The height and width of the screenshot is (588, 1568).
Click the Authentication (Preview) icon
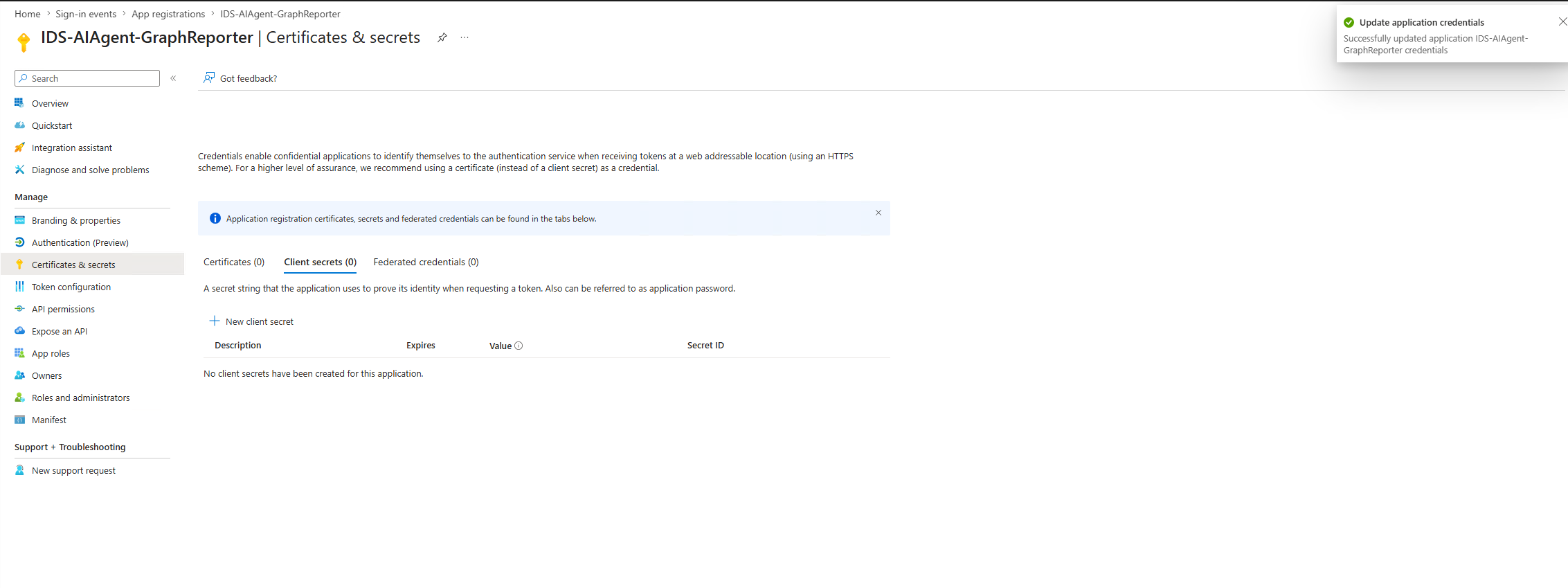tap(19, 242)
